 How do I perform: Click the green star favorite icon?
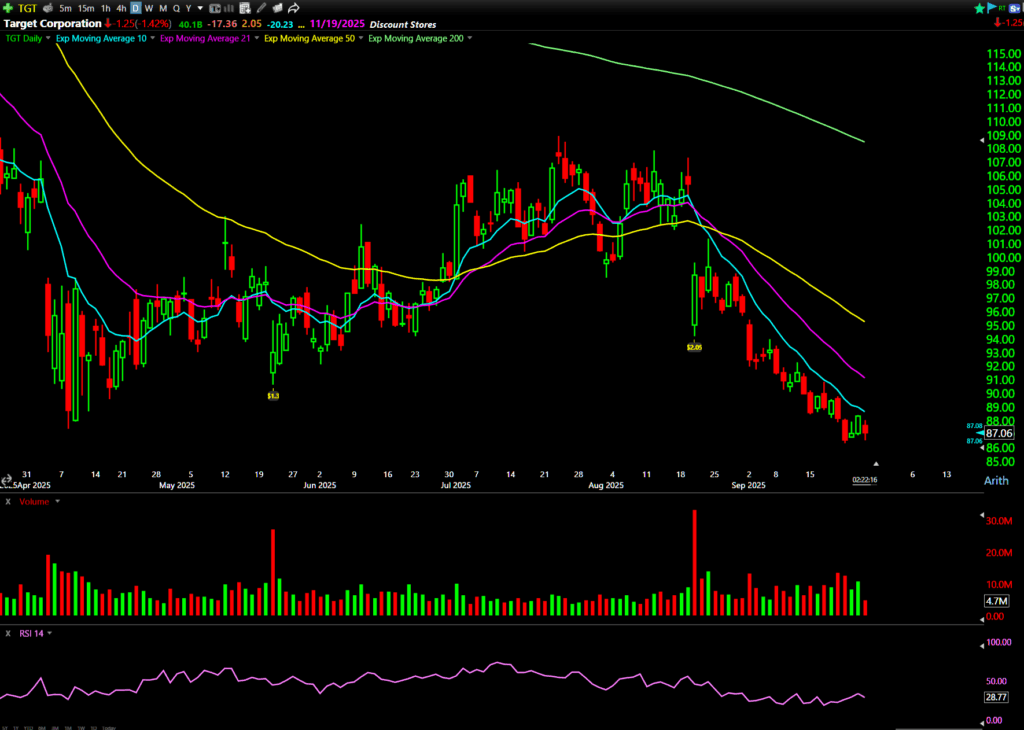coord(979,8)
